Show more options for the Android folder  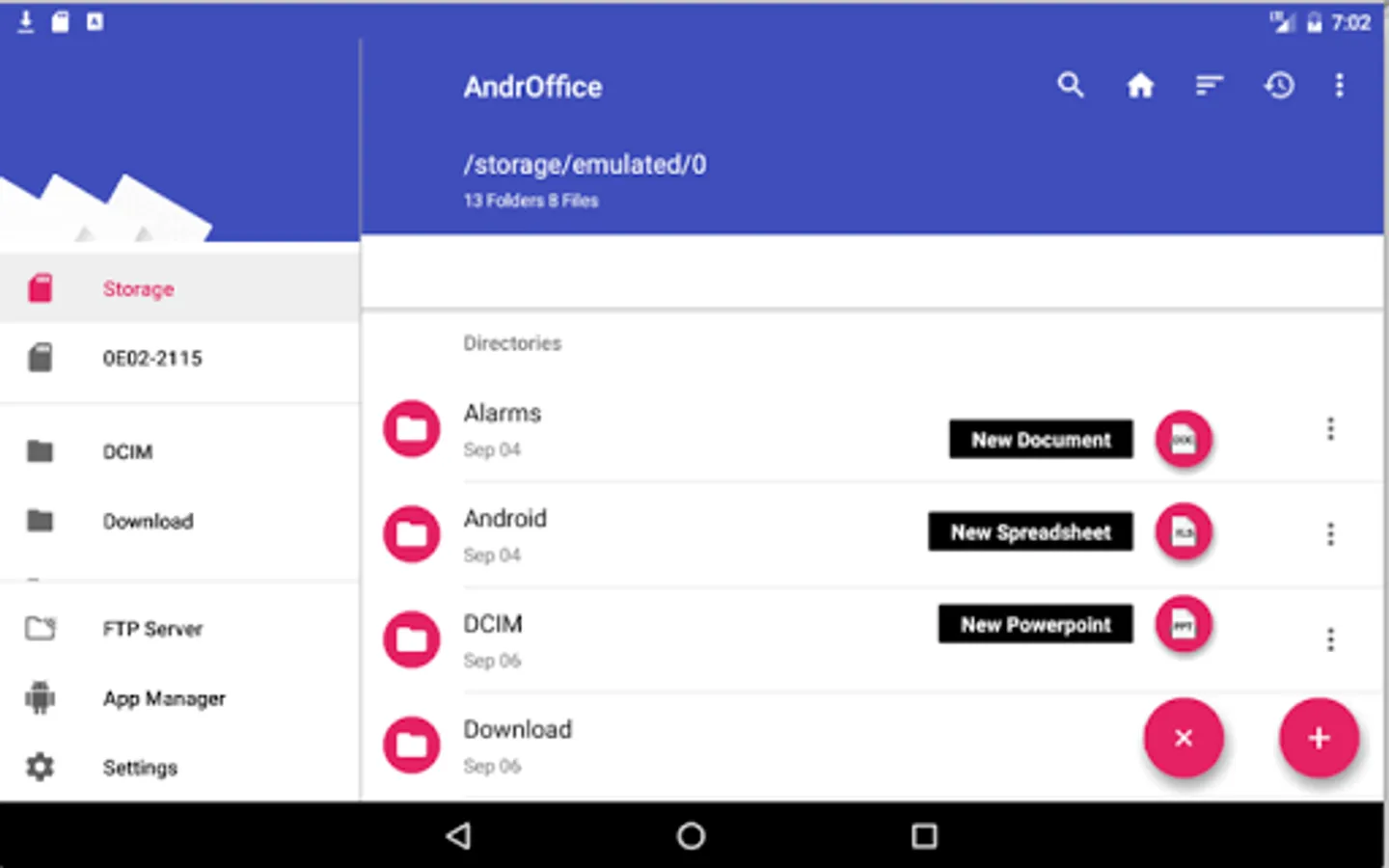[1330, 533]
